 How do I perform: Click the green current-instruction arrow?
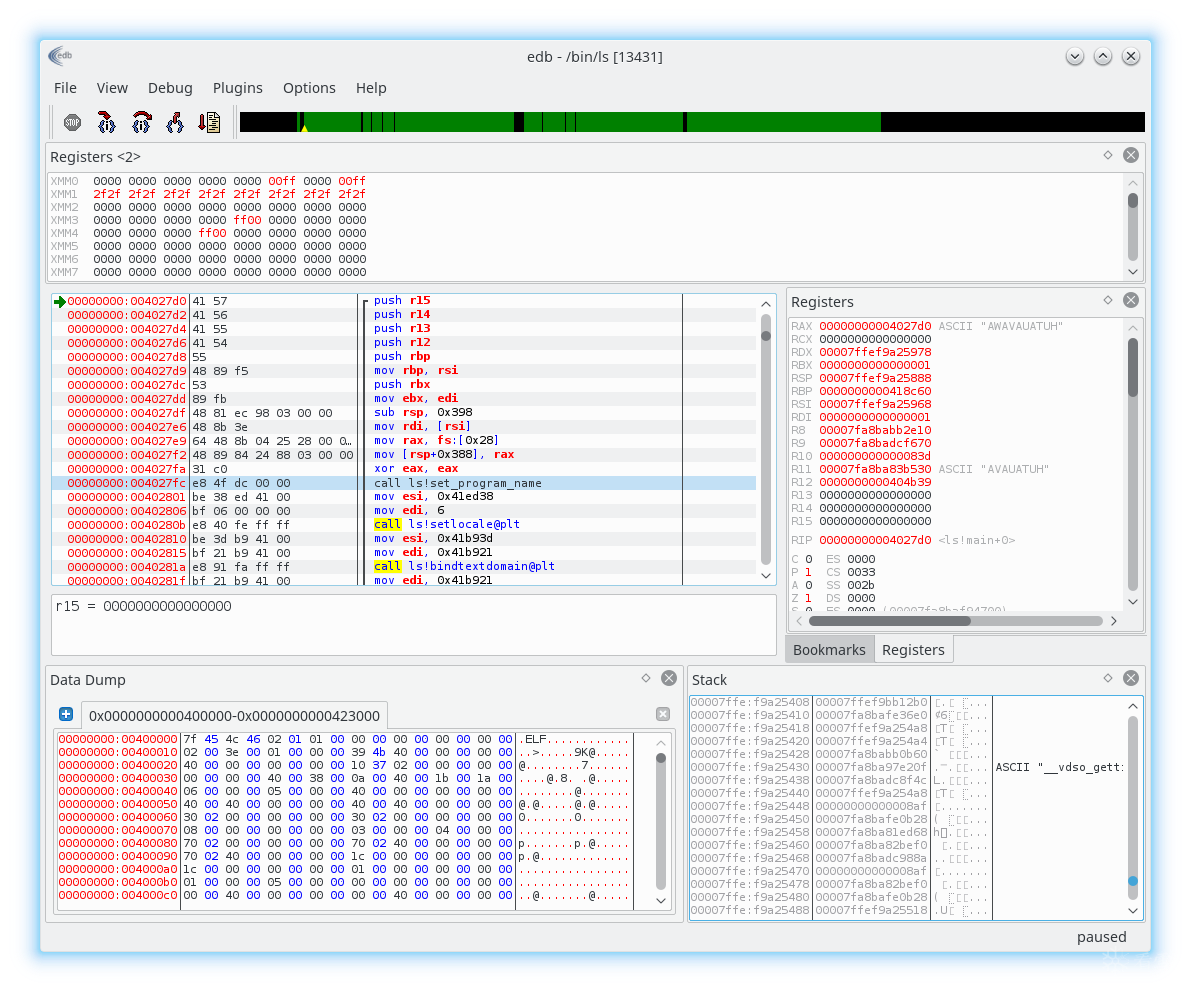tap(60, 302)
